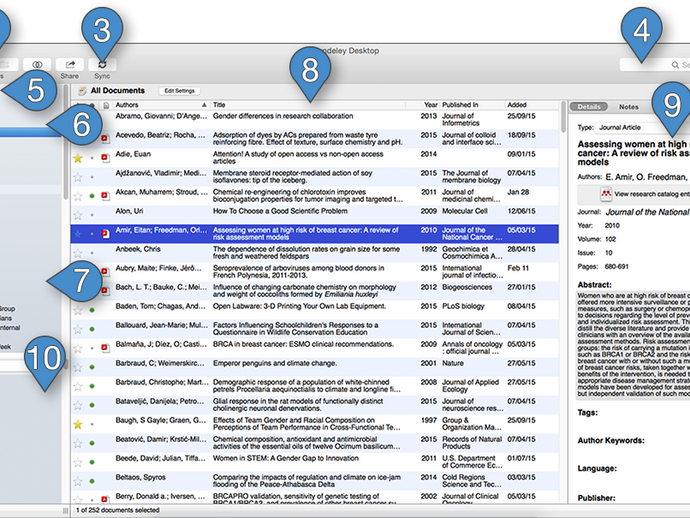Click the Mendeley catalog icon in details panel

point(606,194)
